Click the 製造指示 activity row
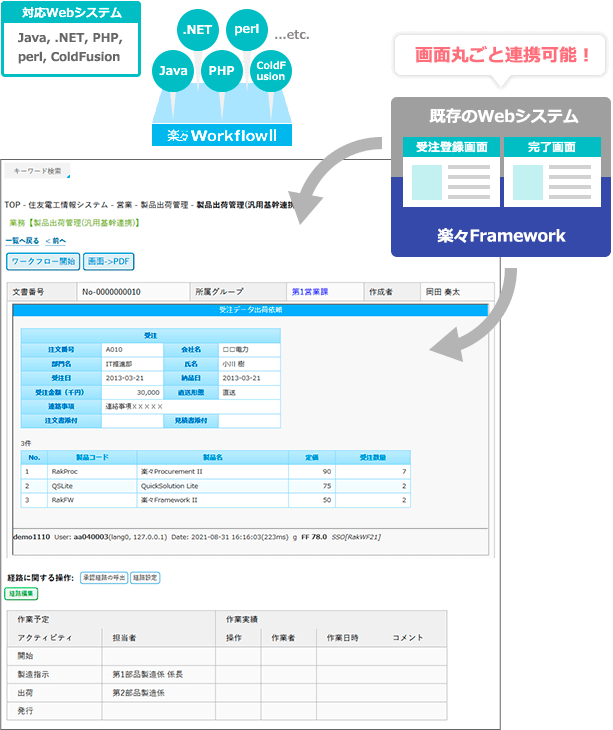 pos(227,674)
